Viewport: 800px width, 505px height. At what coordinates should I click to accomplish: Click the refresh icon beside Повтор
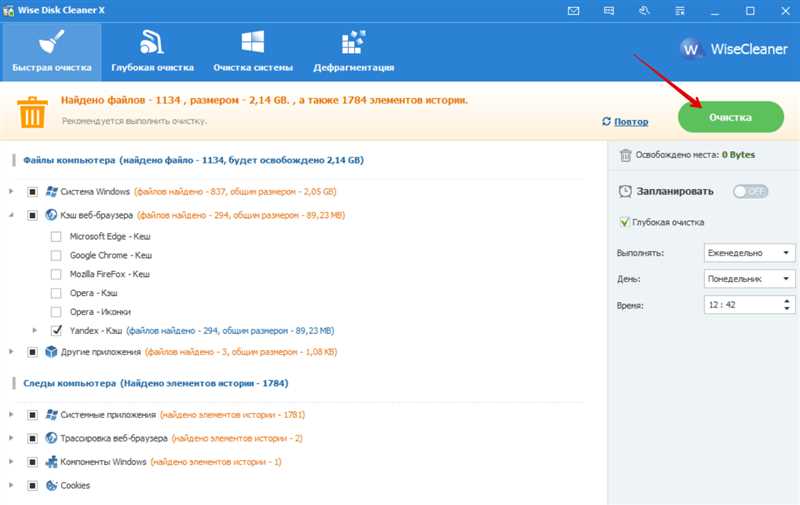click(x=606, y=121)
